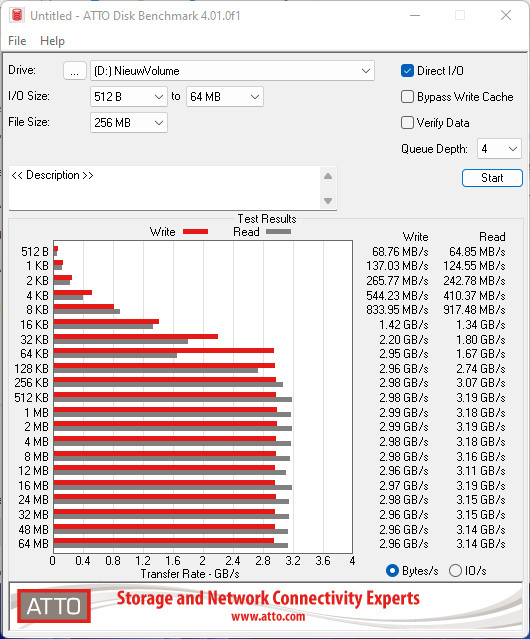Select the IO/s radio button

click(x=455, y=571)
